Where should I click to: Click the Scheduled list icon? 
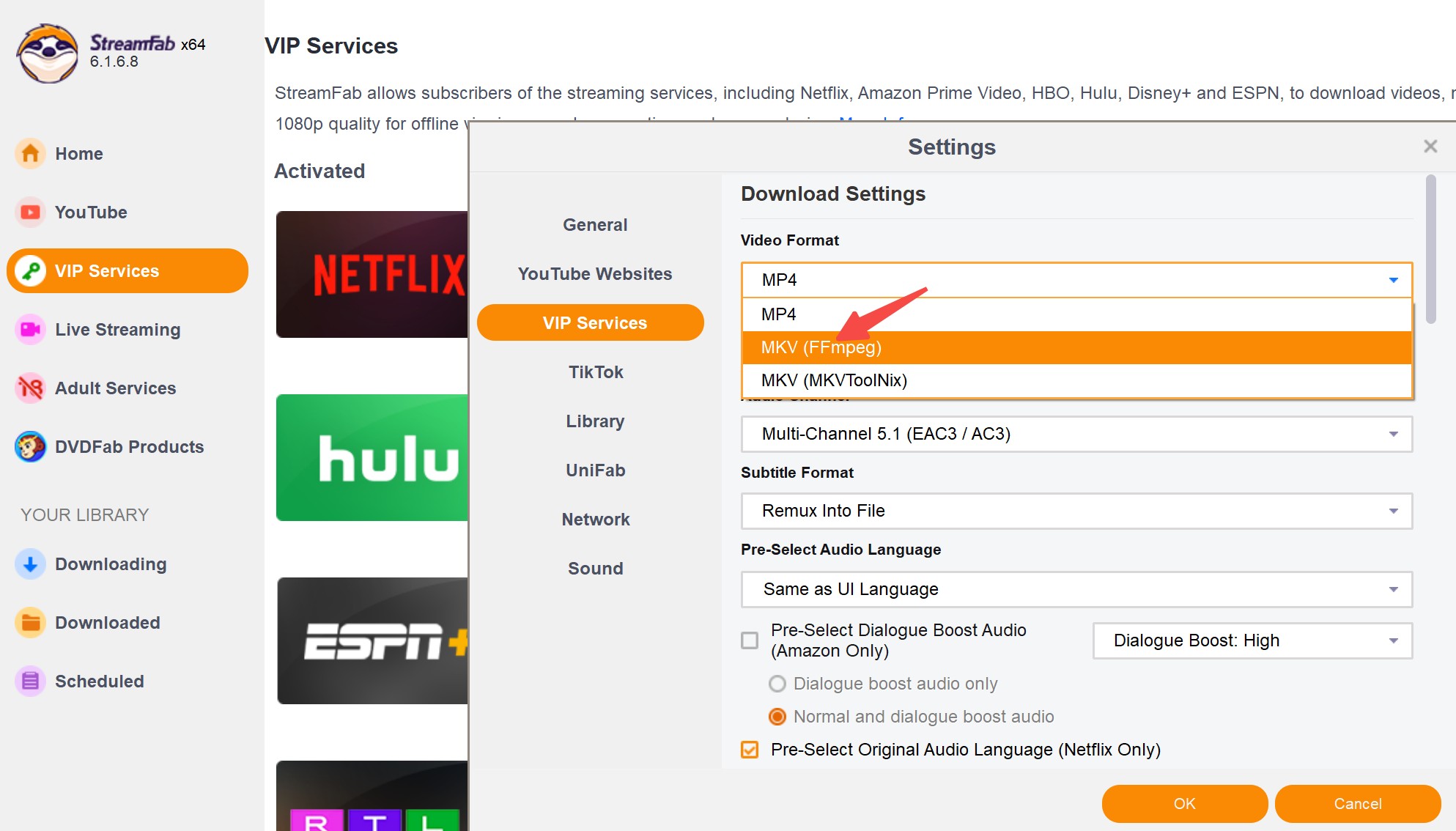(30, 682)
